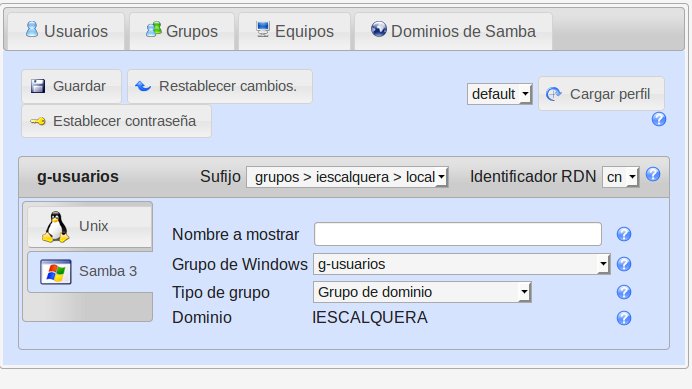This screenshot has height=389, width=692.
Task: Click Restablecer cambios button
Action: 220,86
